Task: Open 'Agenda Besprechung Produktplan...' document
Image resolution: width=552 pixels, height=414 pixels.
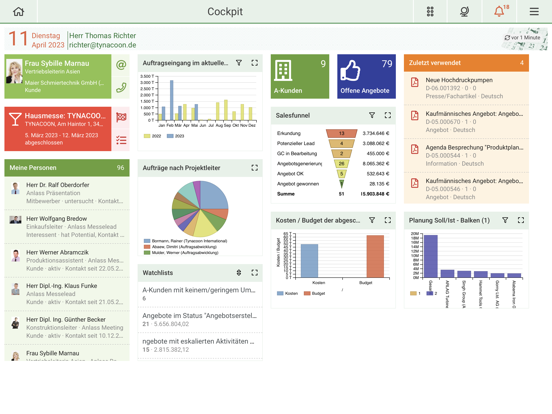Action: tap(466, 155)
